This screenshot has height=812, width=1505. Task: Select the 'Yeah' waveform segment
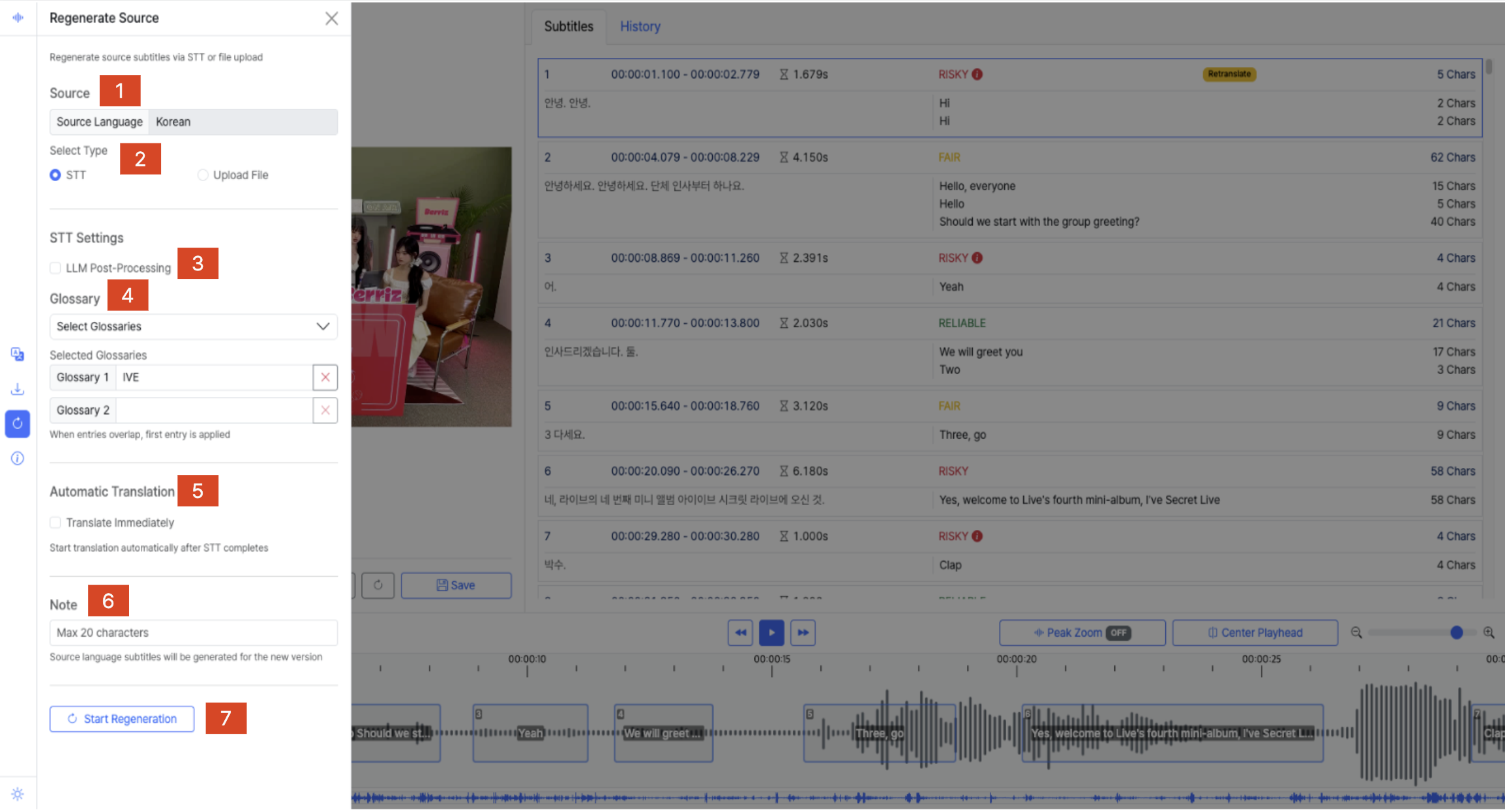coord(530,733)
